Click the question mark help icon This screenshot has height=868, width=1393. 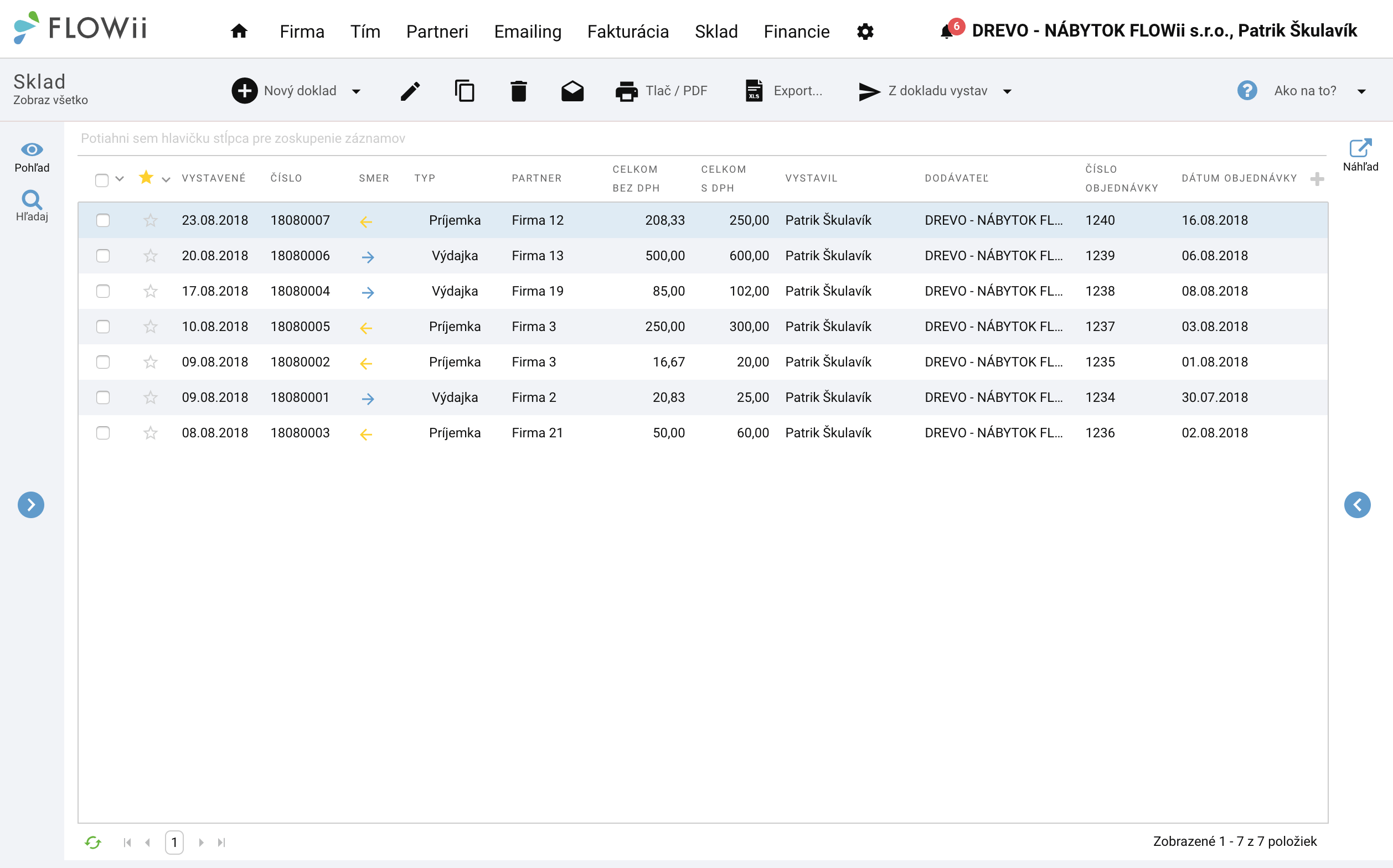click(x=1247, y=91)
